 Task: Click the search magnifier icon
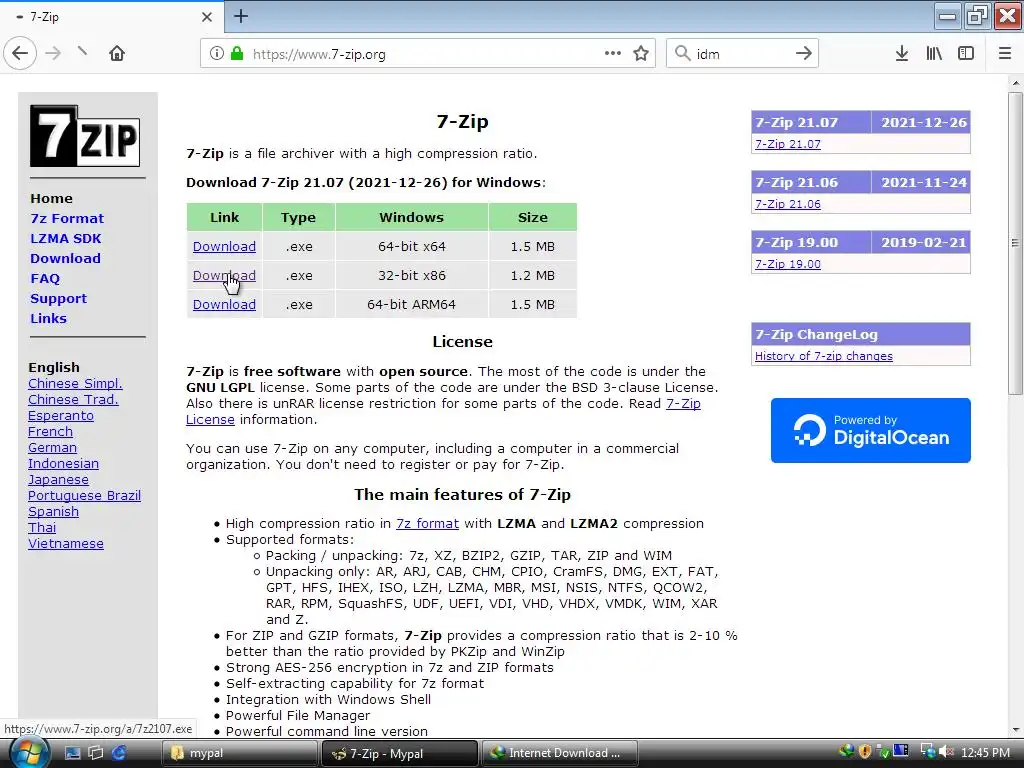coord(682,54)
